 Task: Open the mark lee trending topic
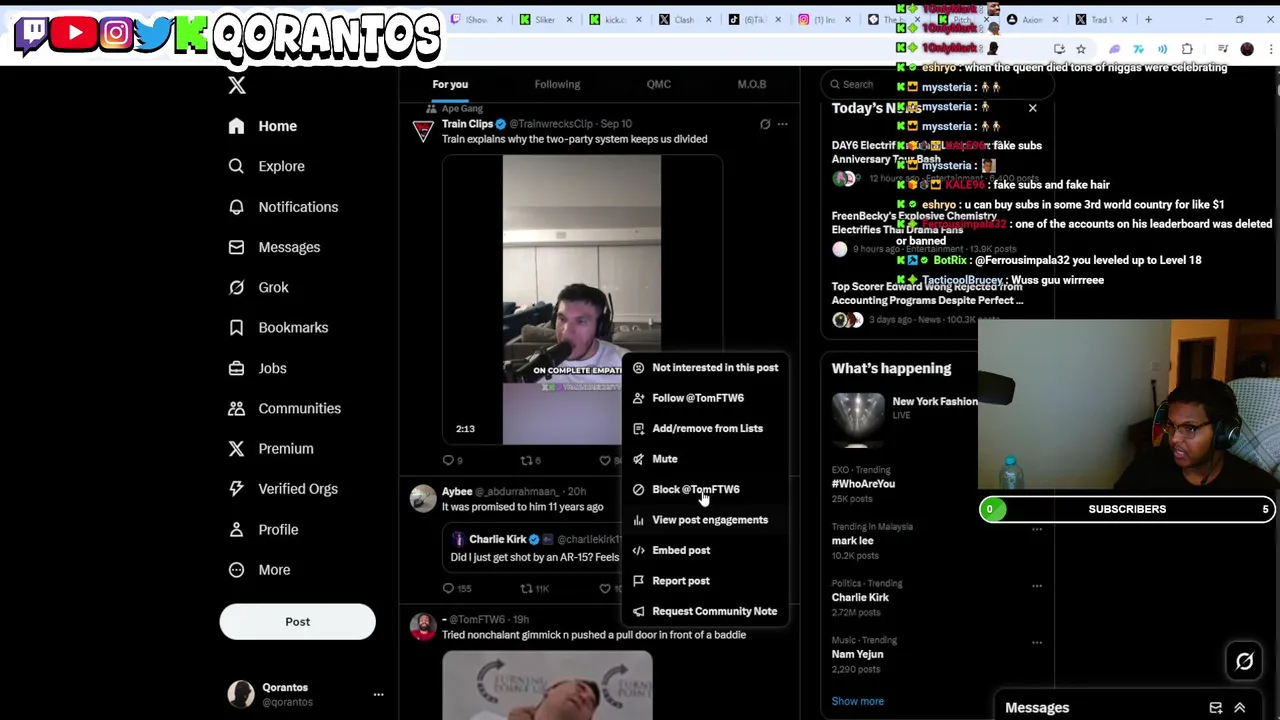852,541
